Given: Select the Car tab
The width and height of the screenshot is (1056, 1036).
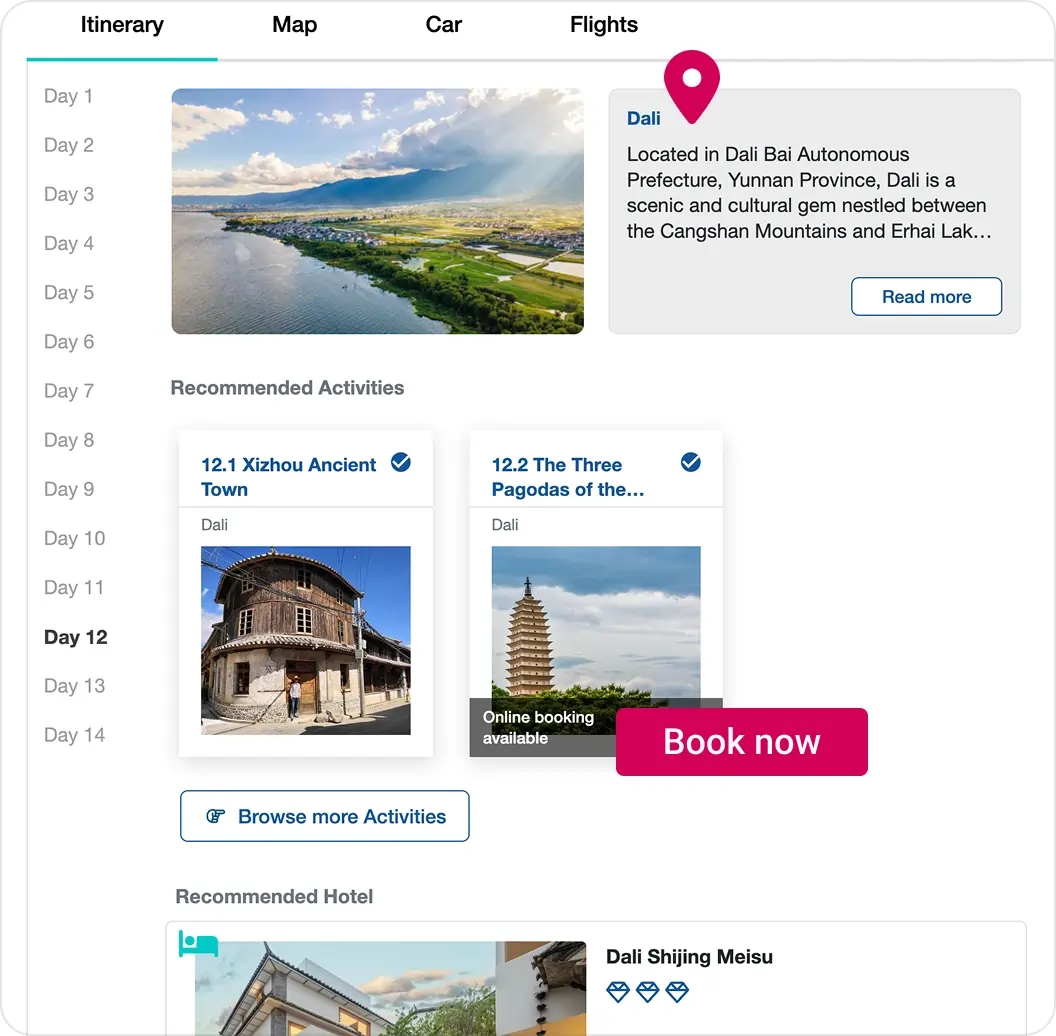Looking at the screenshot, I should click(443, 25).
